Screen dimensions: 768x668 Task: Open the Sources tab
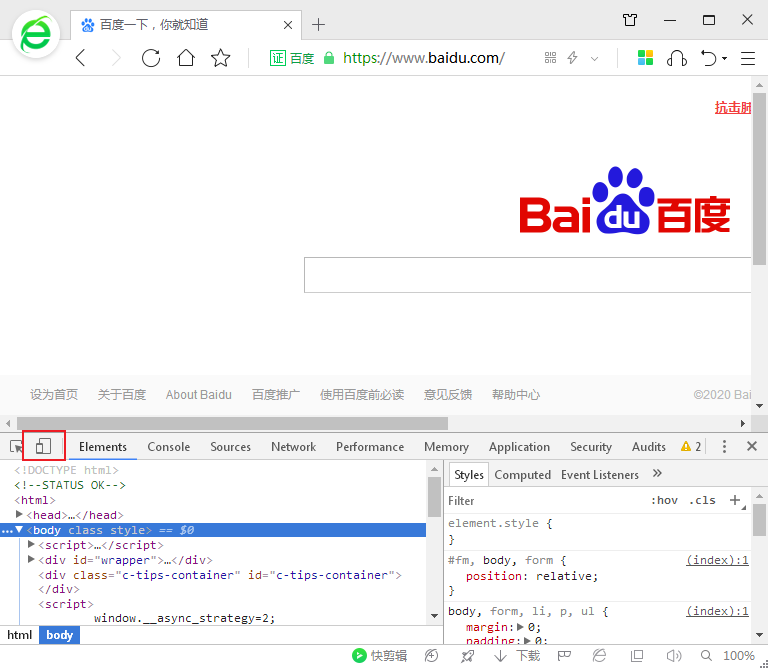(x=230, y=447)
